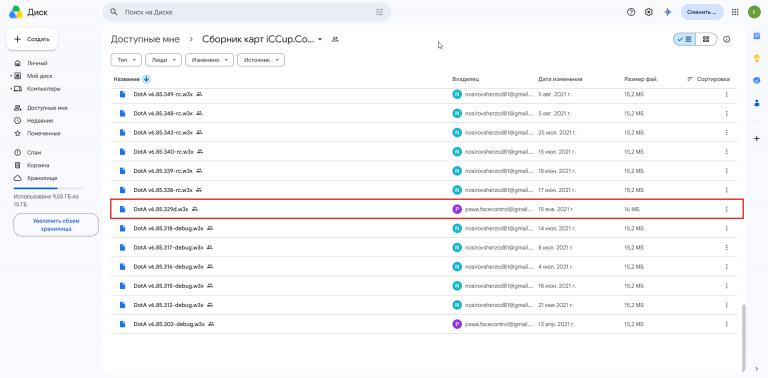Click the Сменить button at top right

(x=702, y=12)
